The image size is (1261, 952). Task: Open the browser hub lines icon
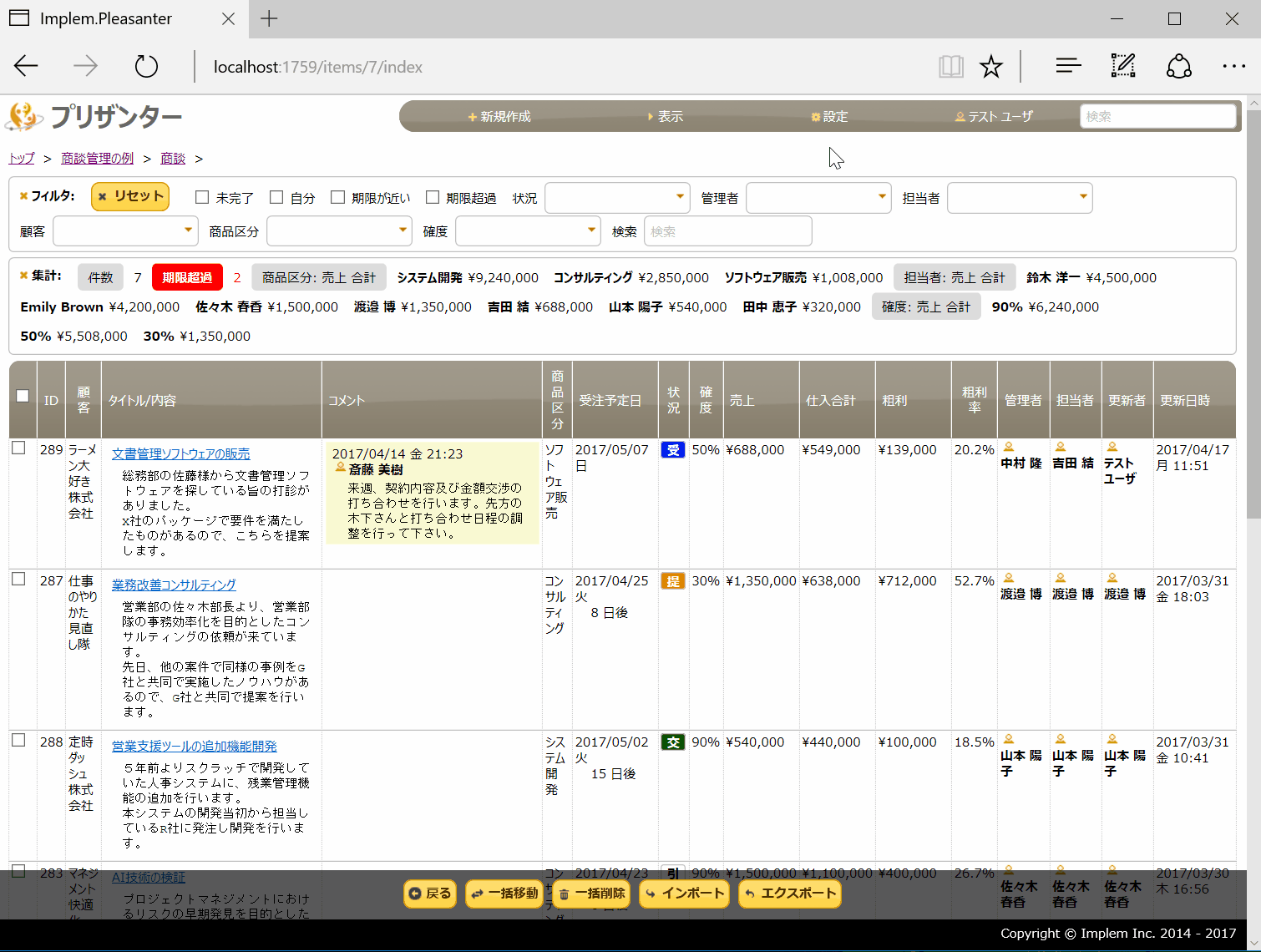pos(1068,65)
